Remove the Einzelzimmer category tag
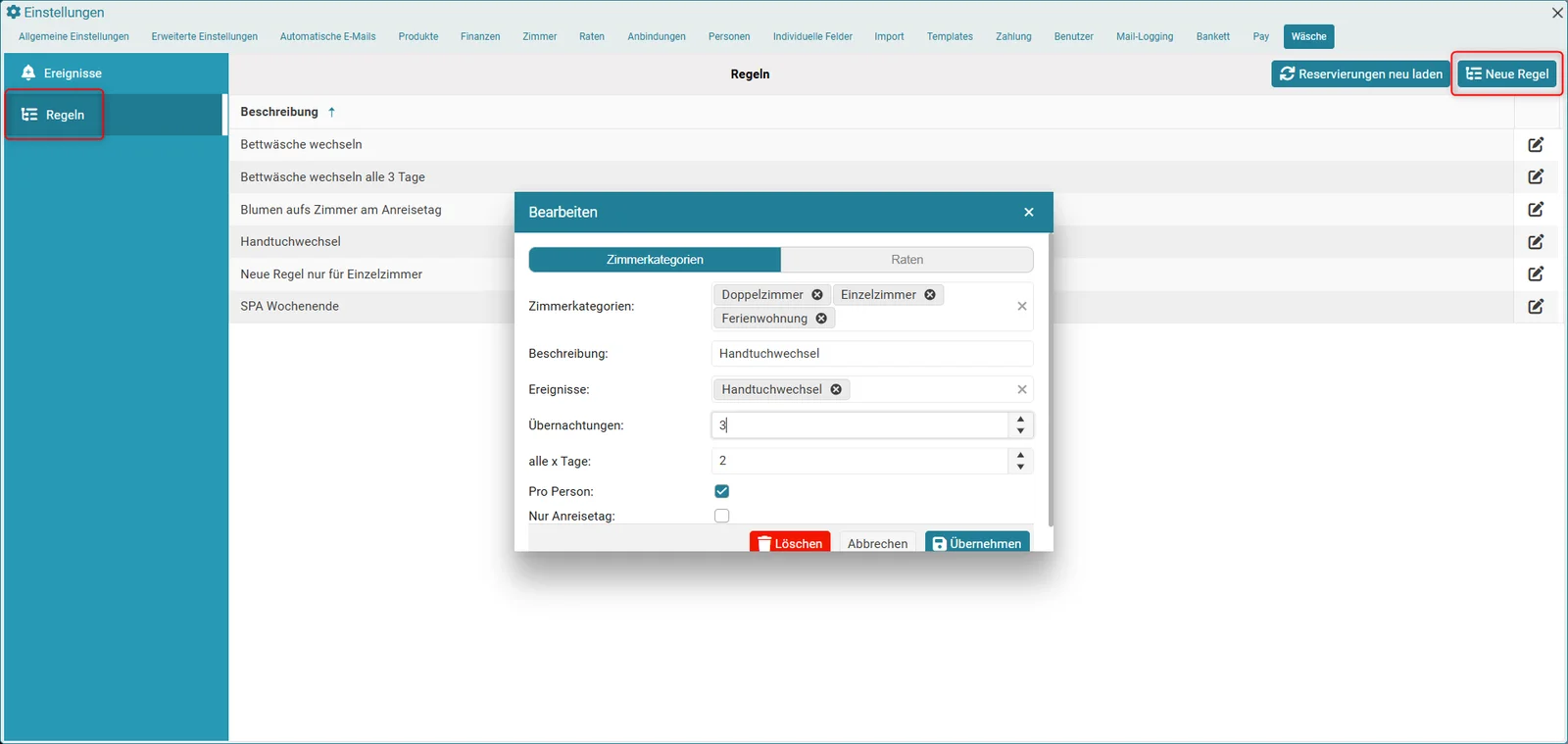The width and height of the screenshot is (1568, 744). (x=930, y=295)
